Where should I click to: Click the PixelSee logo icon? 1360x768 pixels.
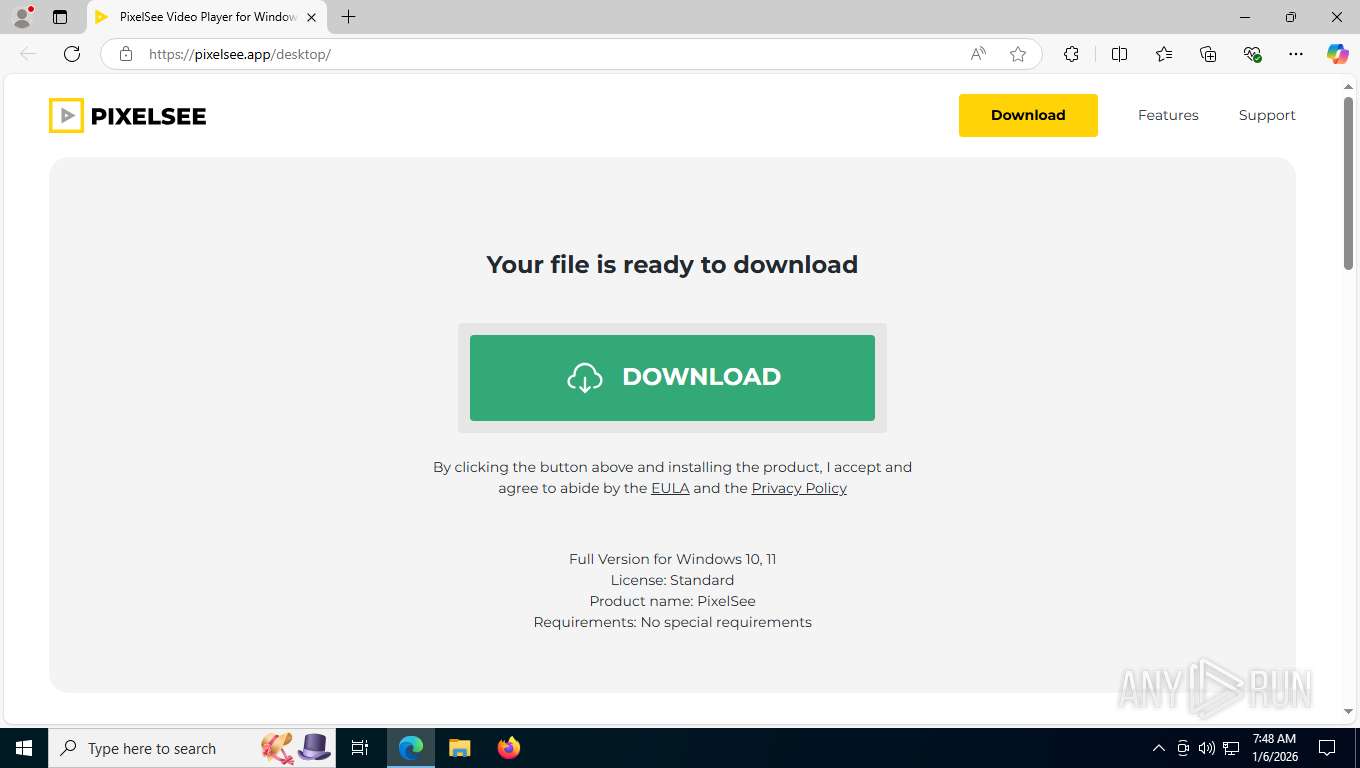[66, 116]
